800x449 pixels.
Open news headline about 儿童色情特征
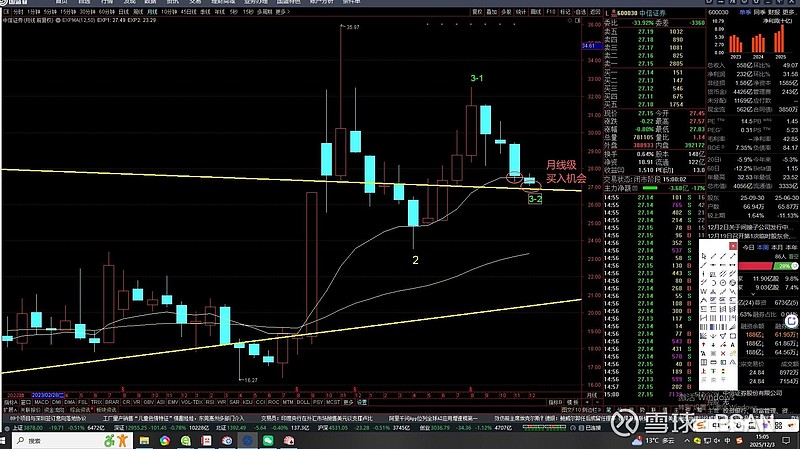coord(173,418)
